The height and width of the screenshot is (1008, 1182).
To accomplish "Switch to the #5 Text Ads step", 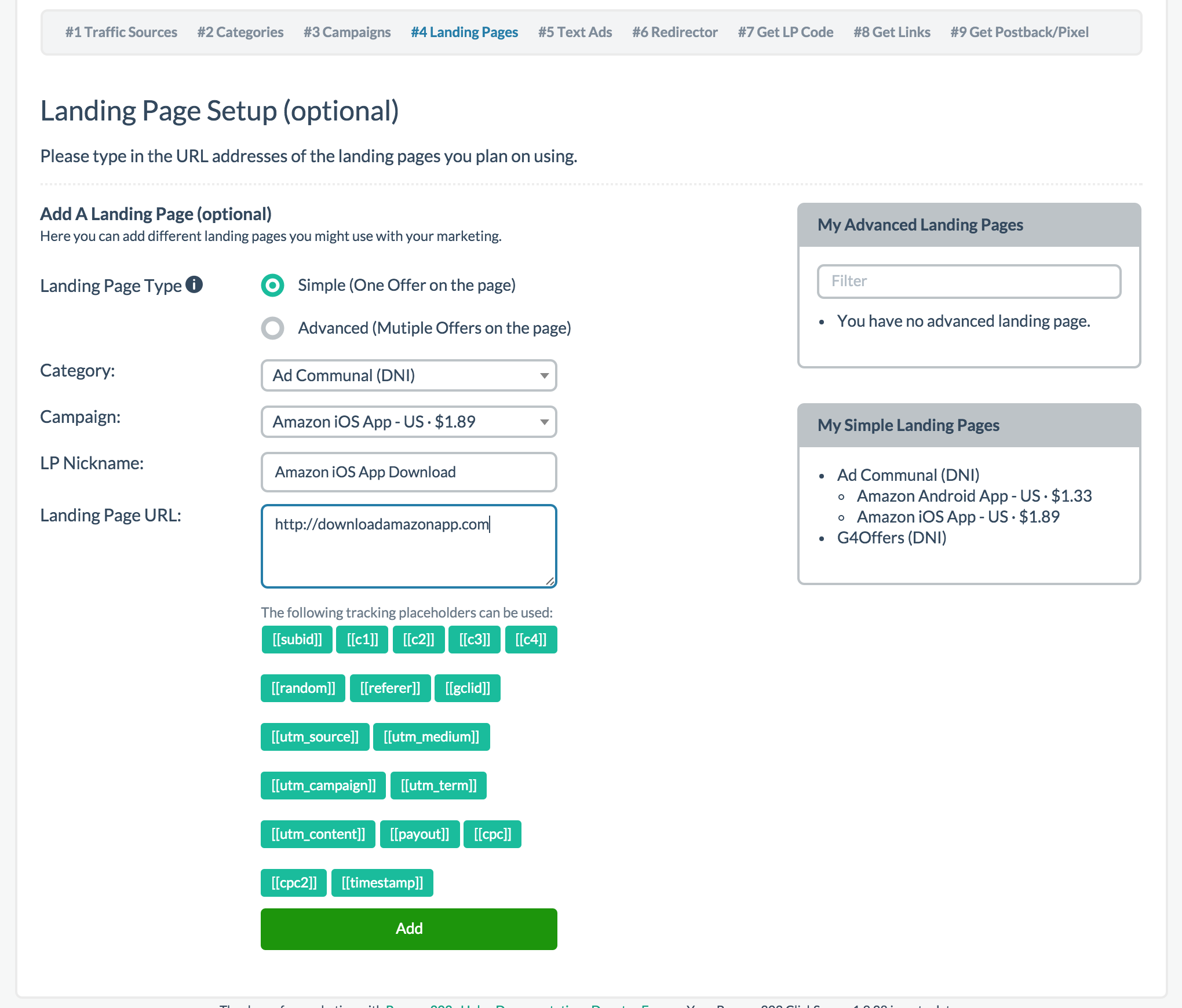I will (574, 32).
